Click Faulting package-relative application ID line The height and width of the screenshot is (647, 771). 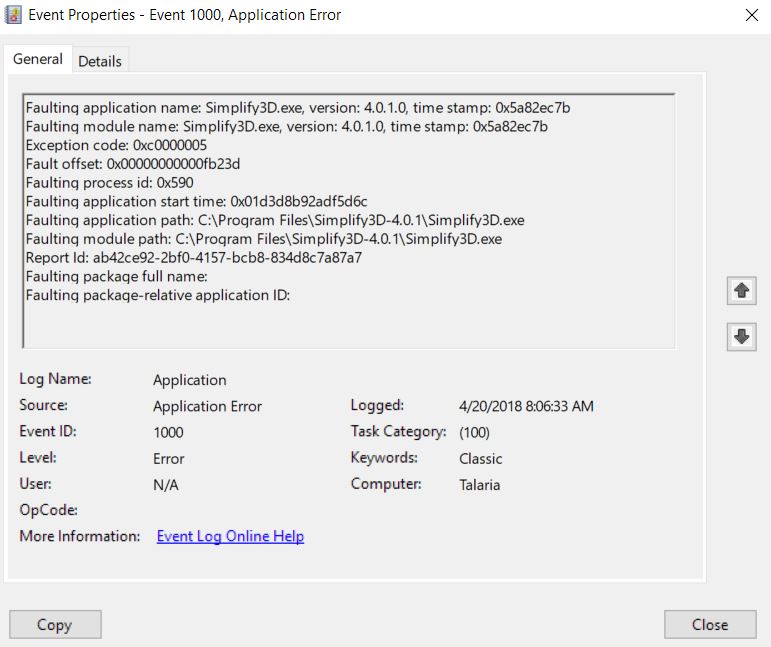[158, 295]
